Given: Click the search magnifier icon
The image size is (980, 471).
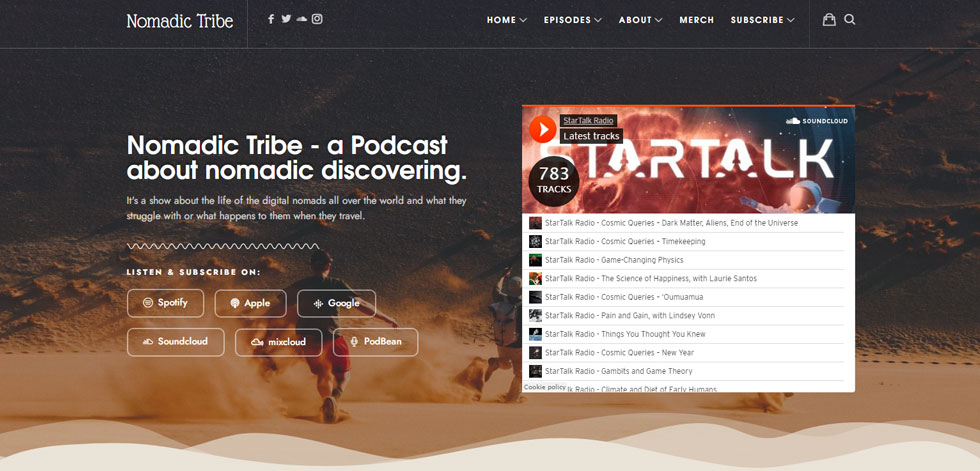Looking at the screenshot, I should tap(849, 19).
